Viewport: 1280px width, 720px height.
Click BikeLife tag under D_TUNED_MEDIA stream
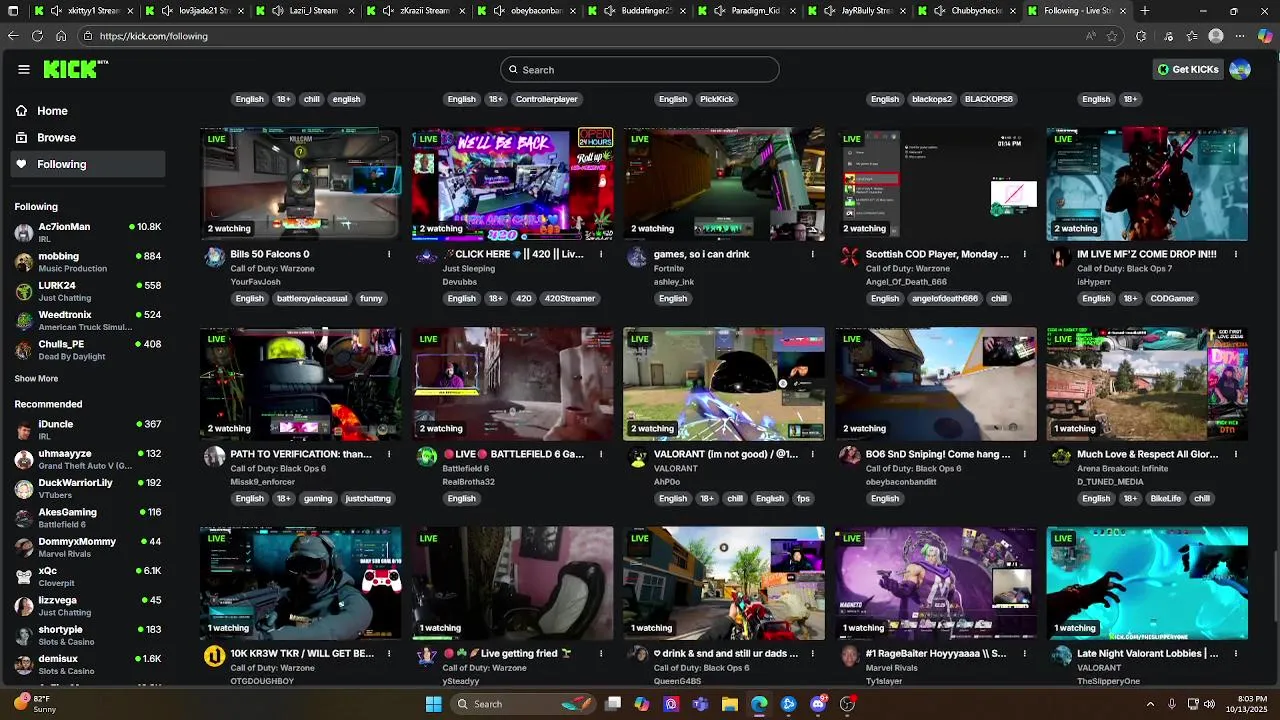point(1165,499)
